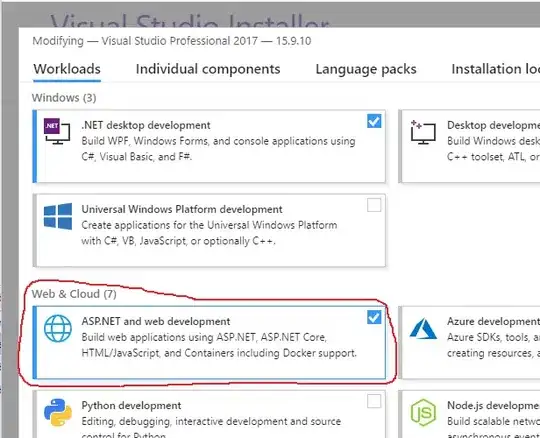Screen dimensions: 540x438
Task: Click the Node.js hexagon icon
Action: point(423,413)
